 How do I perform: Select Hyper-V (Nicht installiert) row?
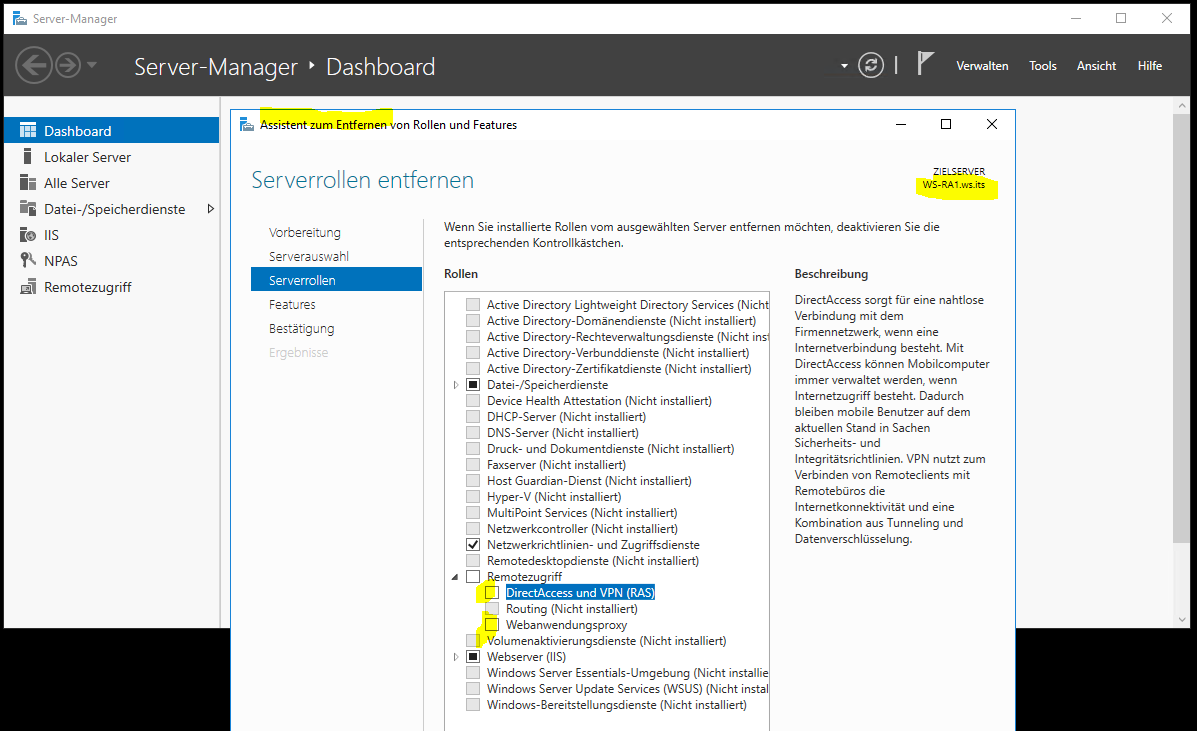pyautogui.click(x=554, y=497)
